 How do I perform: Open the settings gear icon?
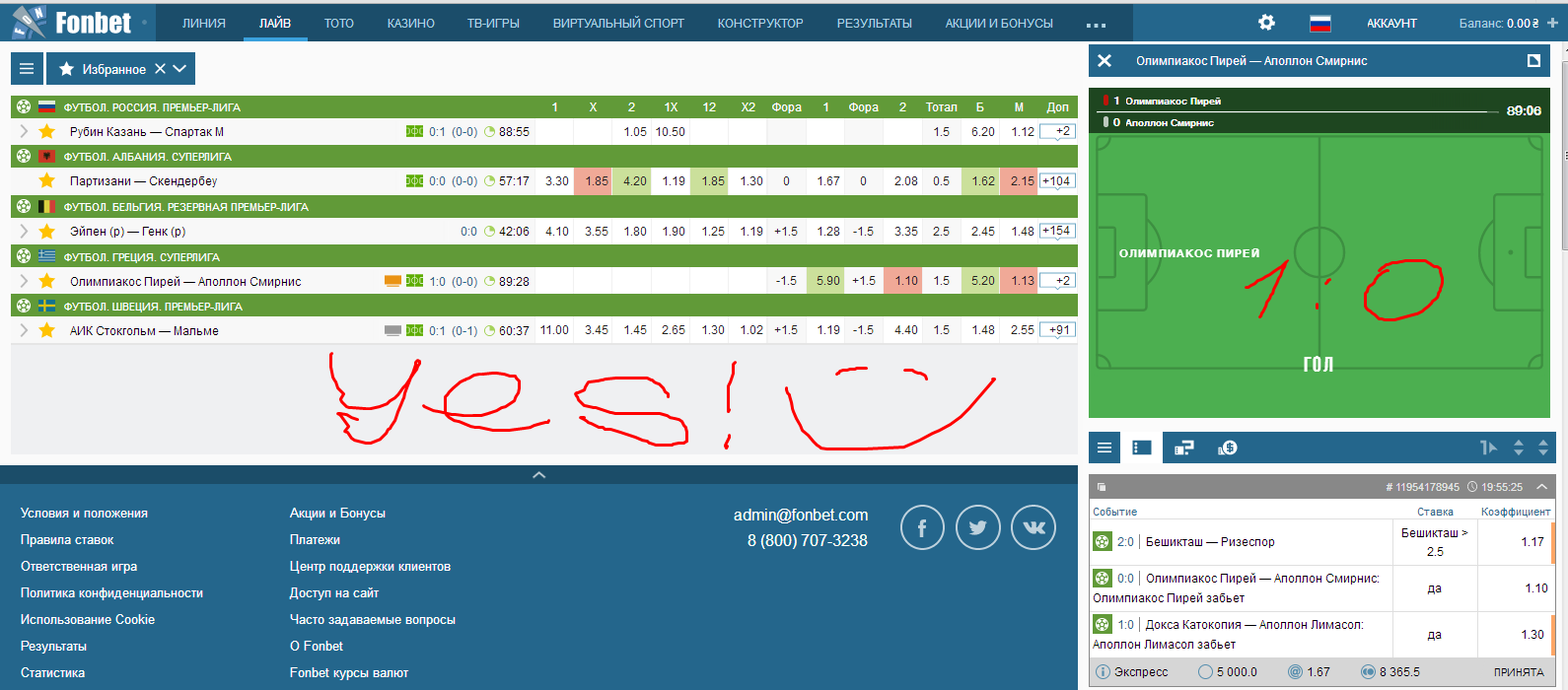click(x=1266, y=23)
